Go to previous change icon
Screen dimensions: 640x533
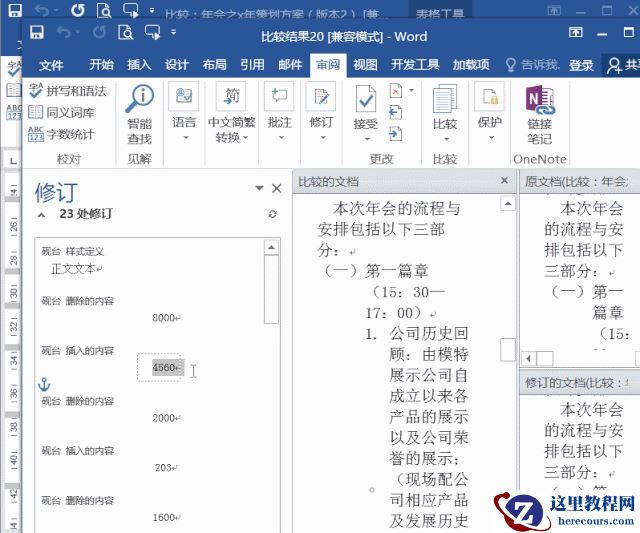click(x=396, y=112)
